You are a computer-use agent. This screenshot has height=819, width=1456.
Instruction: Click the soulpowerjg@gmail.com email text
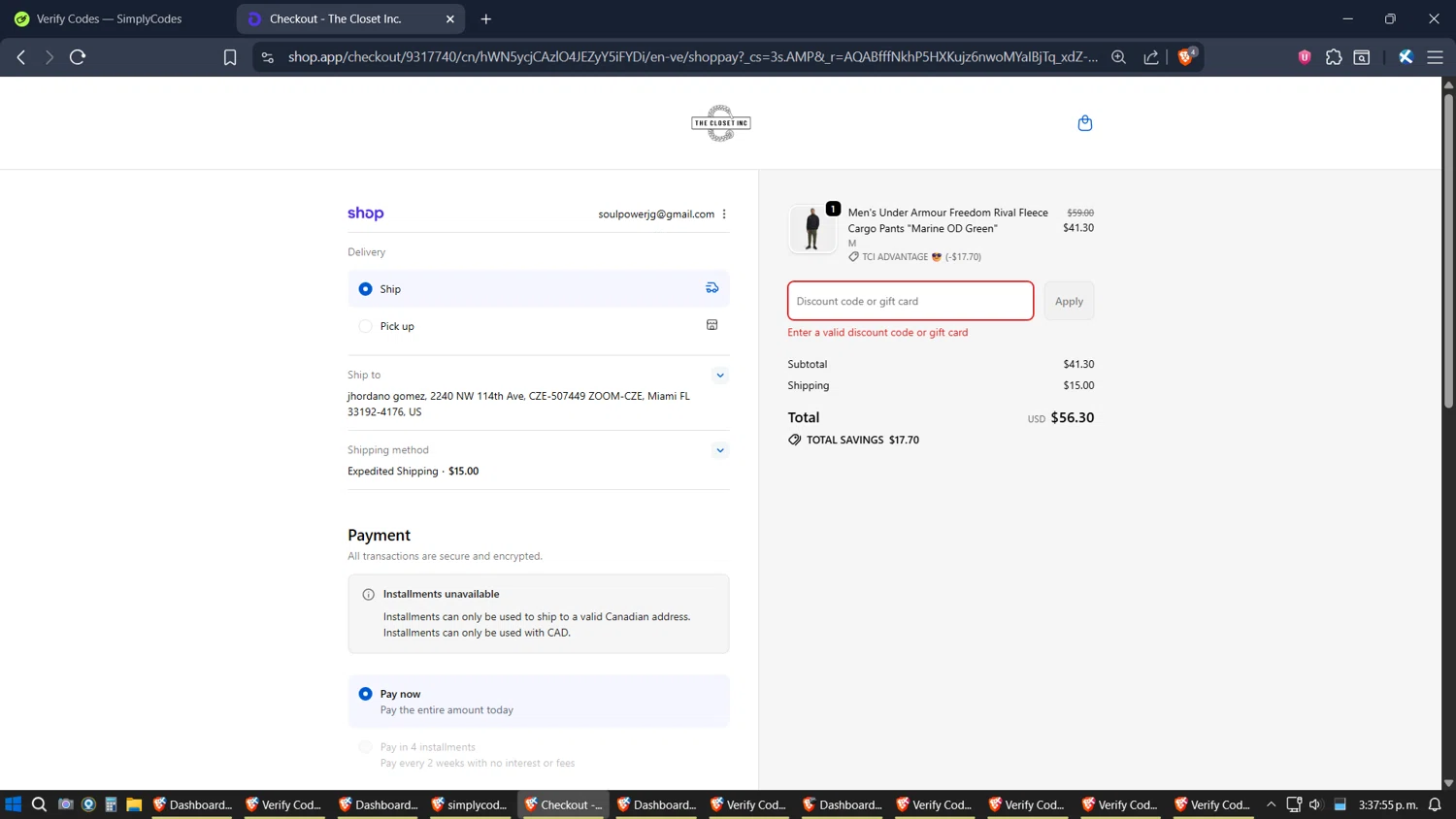coord(656,214)
